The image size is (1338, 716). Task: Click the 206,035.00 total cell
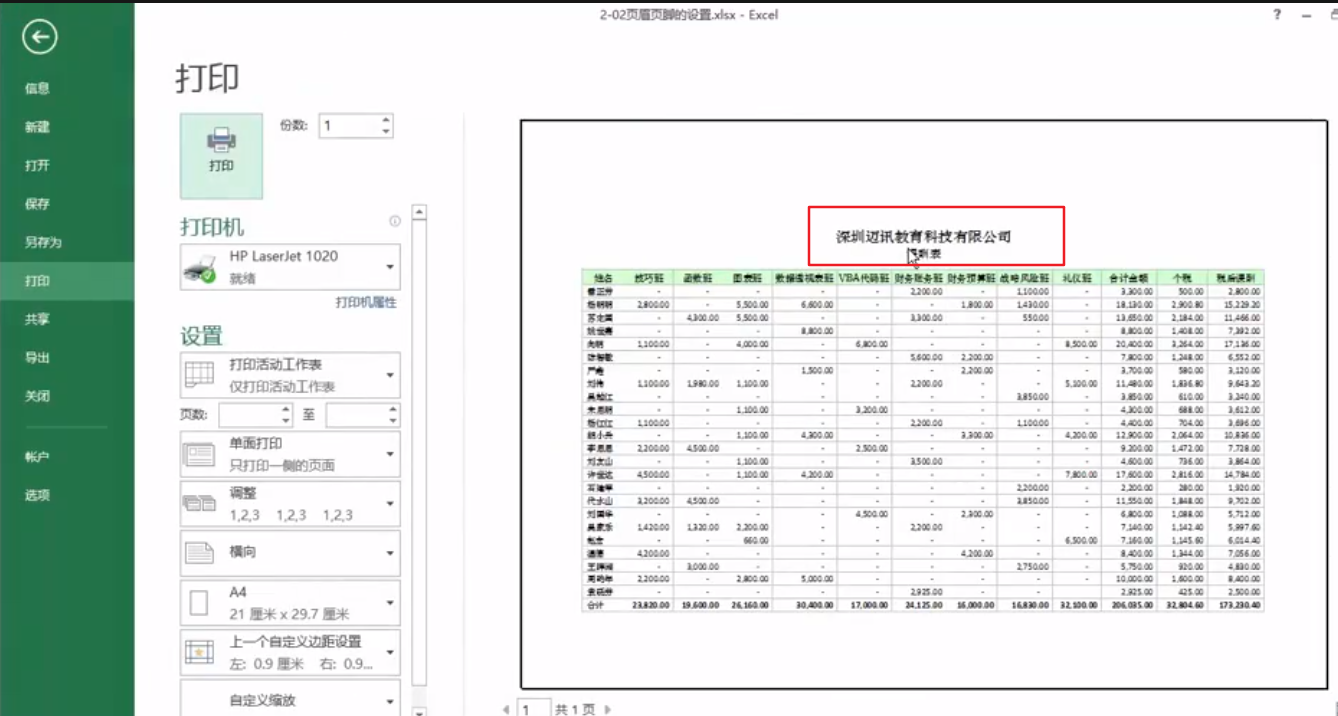coord(1132,605)
